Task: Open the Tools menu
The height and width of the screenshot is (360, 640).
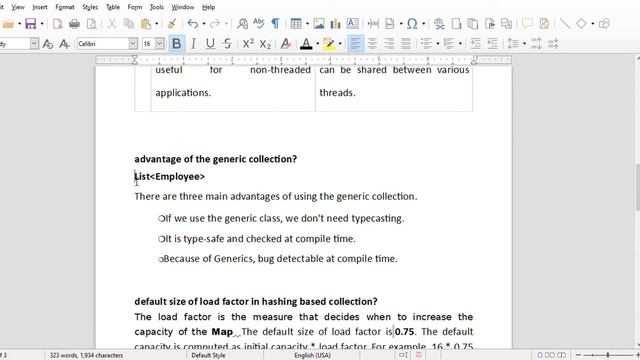Action: click(x=157, y=7)
